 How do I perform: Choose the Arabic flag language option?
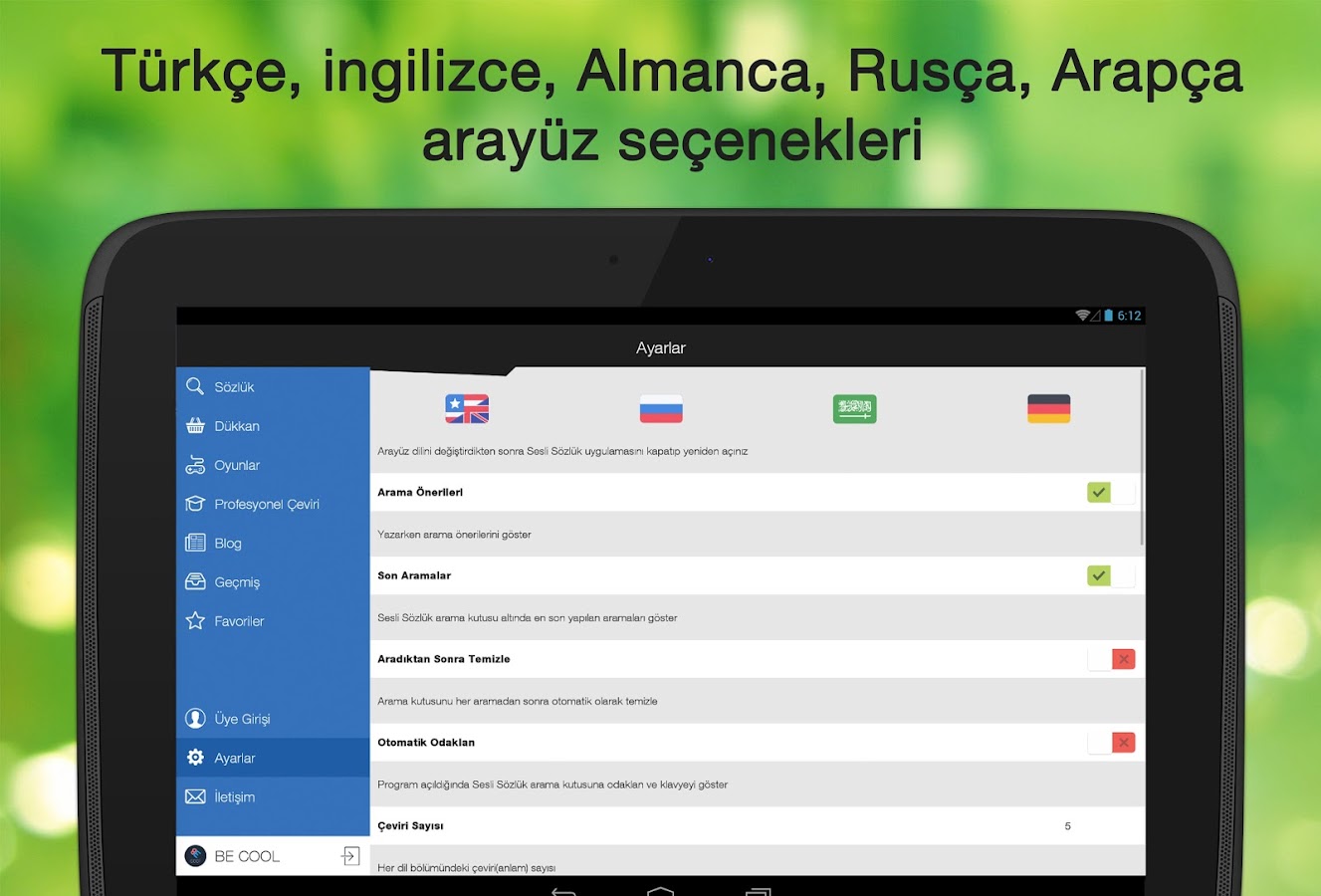[854, 408]
